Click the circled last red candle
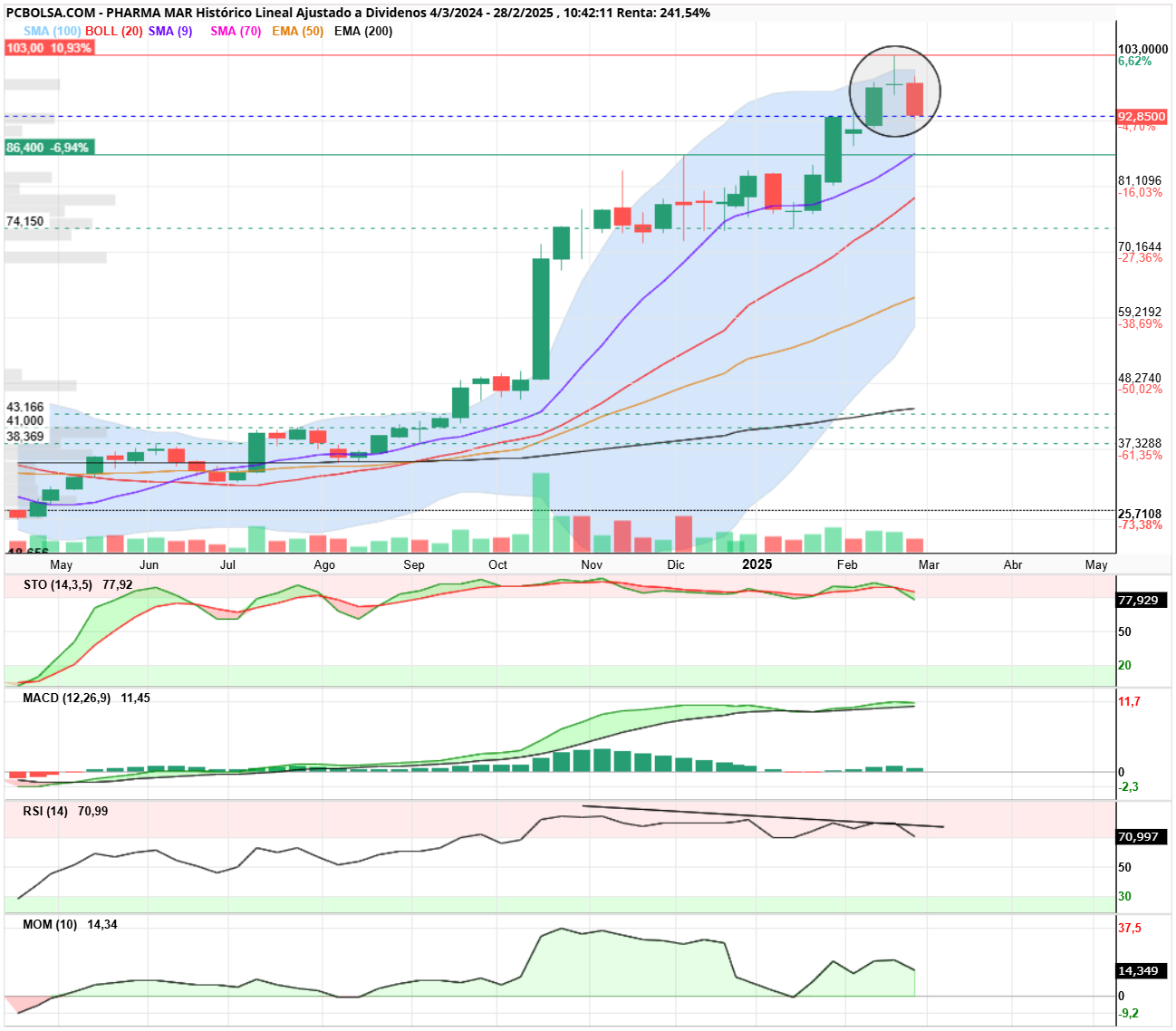 (915, 99)
